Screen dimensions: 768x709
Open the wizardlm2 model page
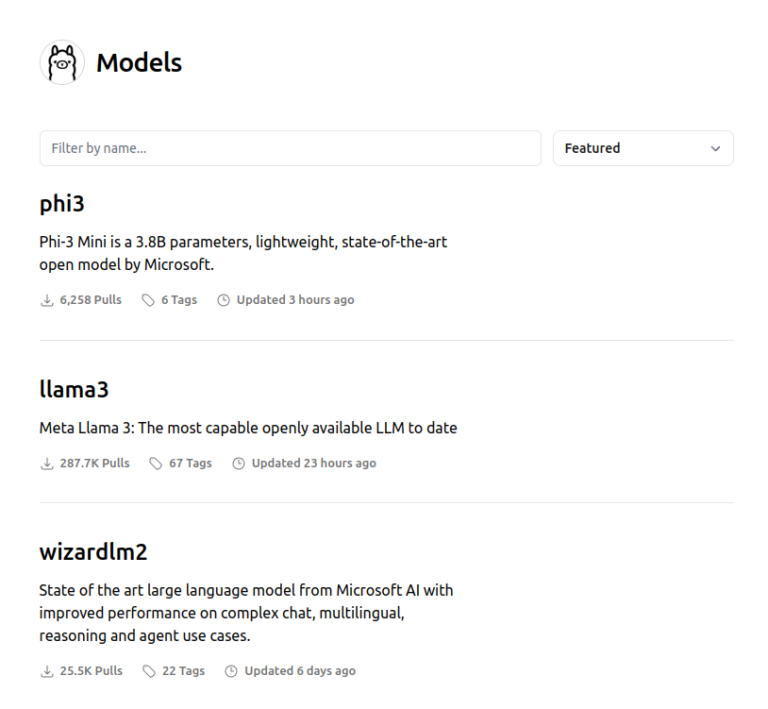tap(93, 552)
